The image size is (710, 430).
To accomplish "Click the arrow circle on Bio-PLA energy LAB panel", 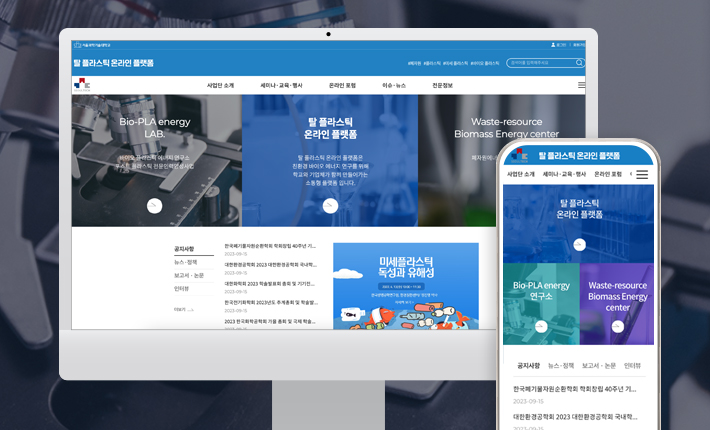I will [154, 206].
